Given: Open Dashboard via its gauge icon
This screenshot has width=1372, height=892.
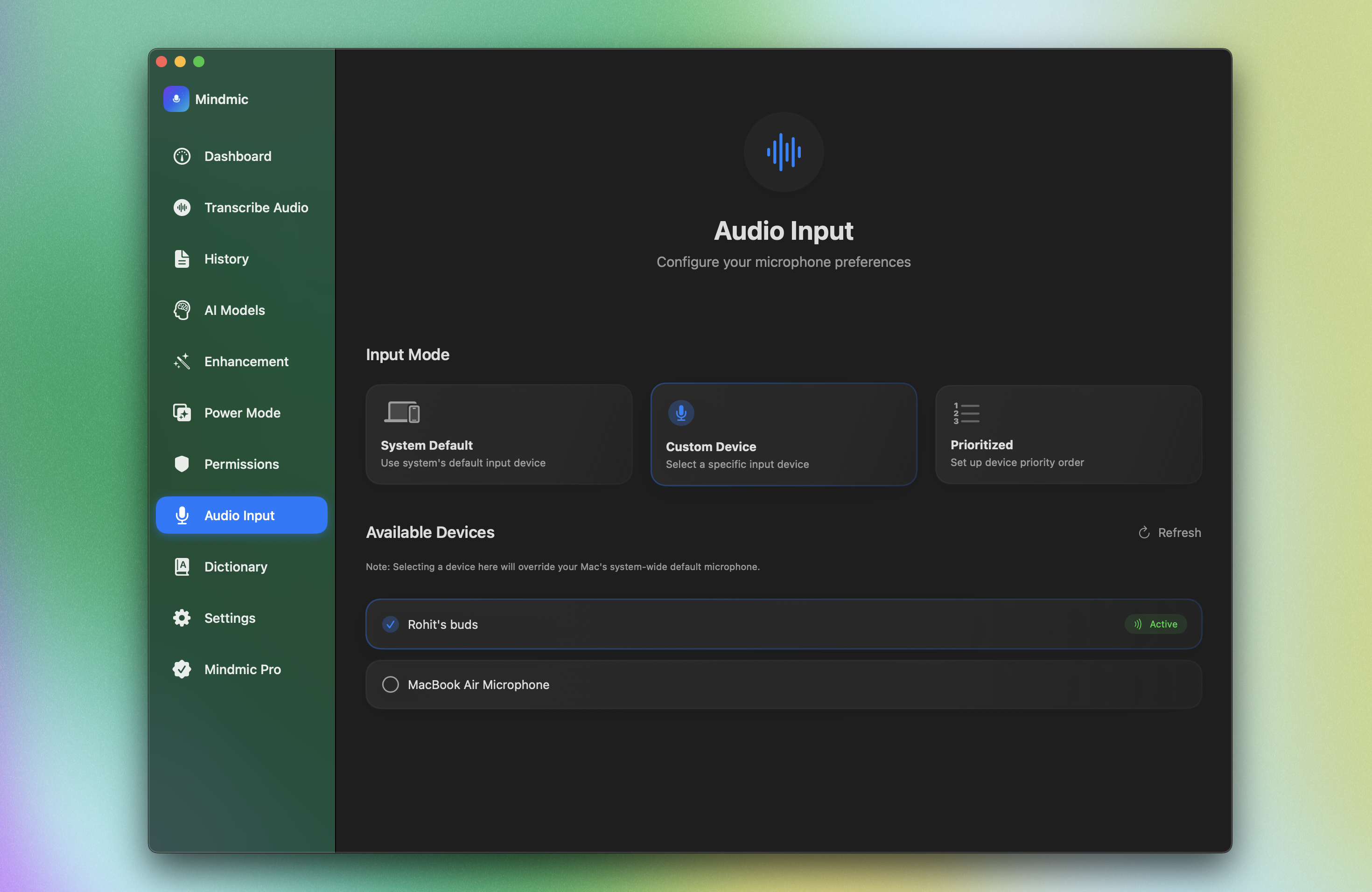Looking at the screenshot, I should click(182, 156).
